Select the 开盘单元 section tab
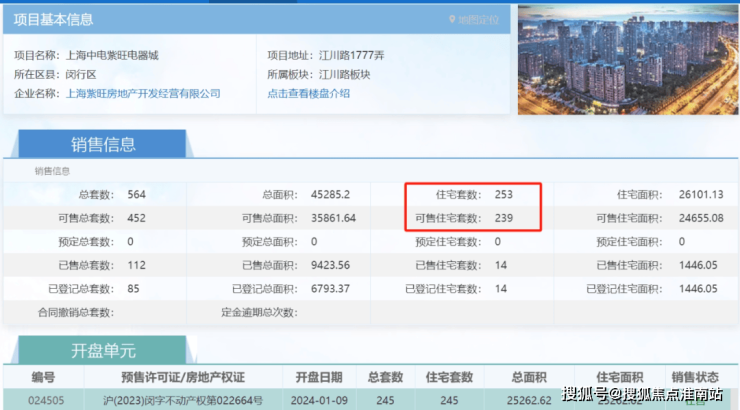 [103, 354]
